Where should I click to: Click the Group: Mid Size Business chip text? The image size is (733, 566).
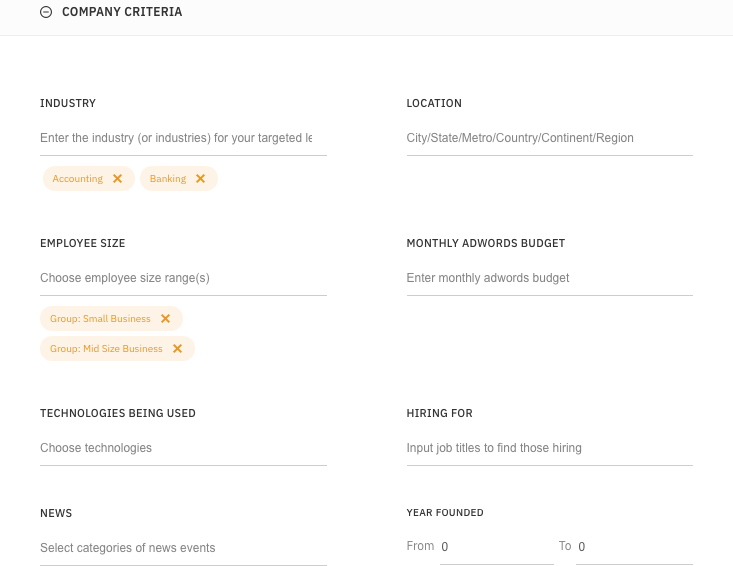pyautogui.click(x=106, y=349)
